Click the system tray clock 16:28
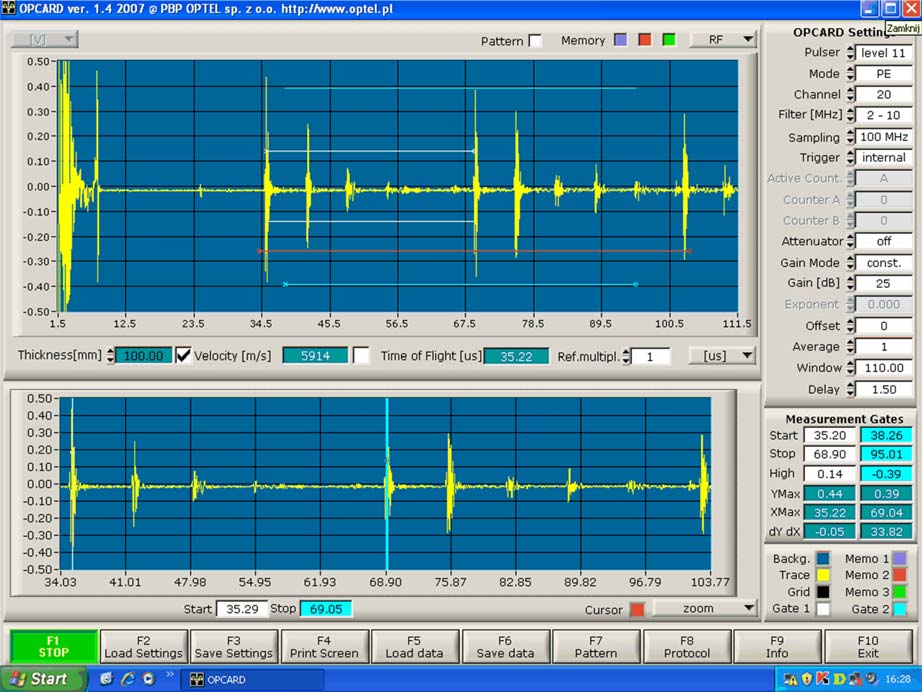 click(897, 679)
